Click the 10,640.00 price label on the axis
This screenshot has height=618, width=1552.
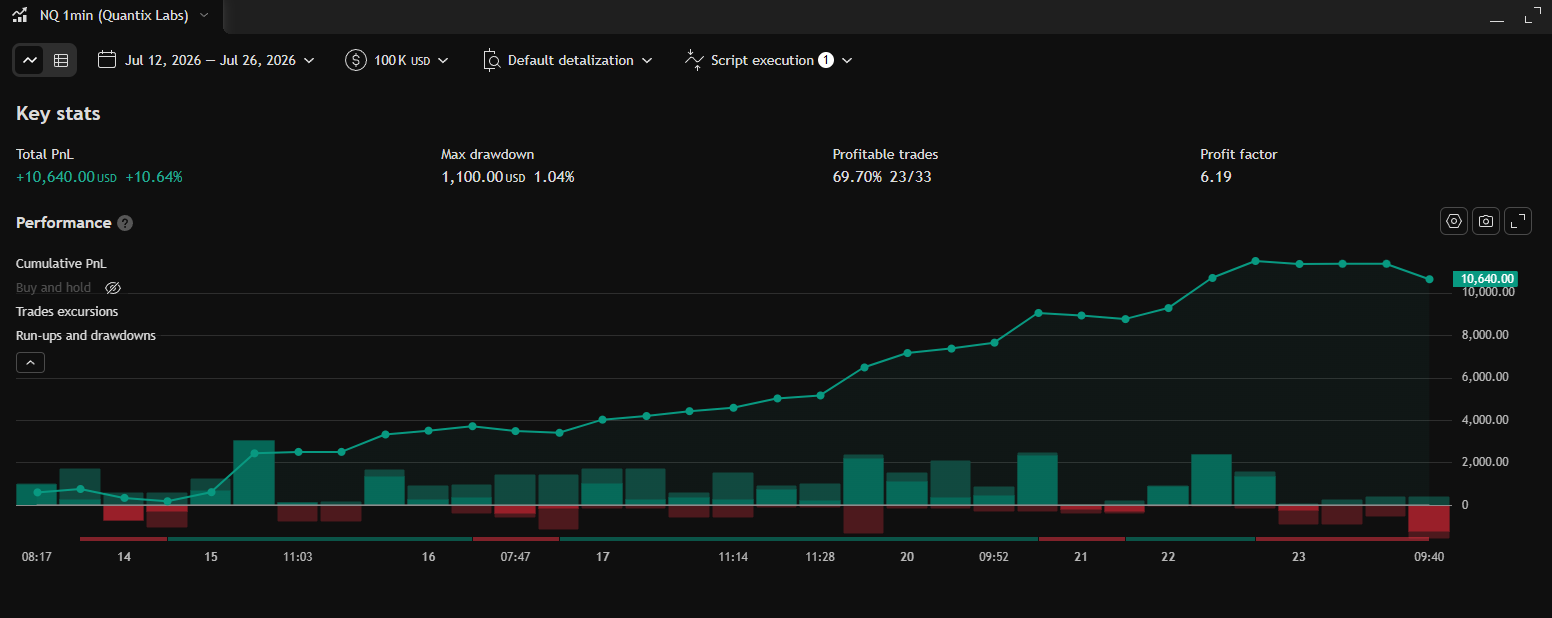tap(1484, 279)
